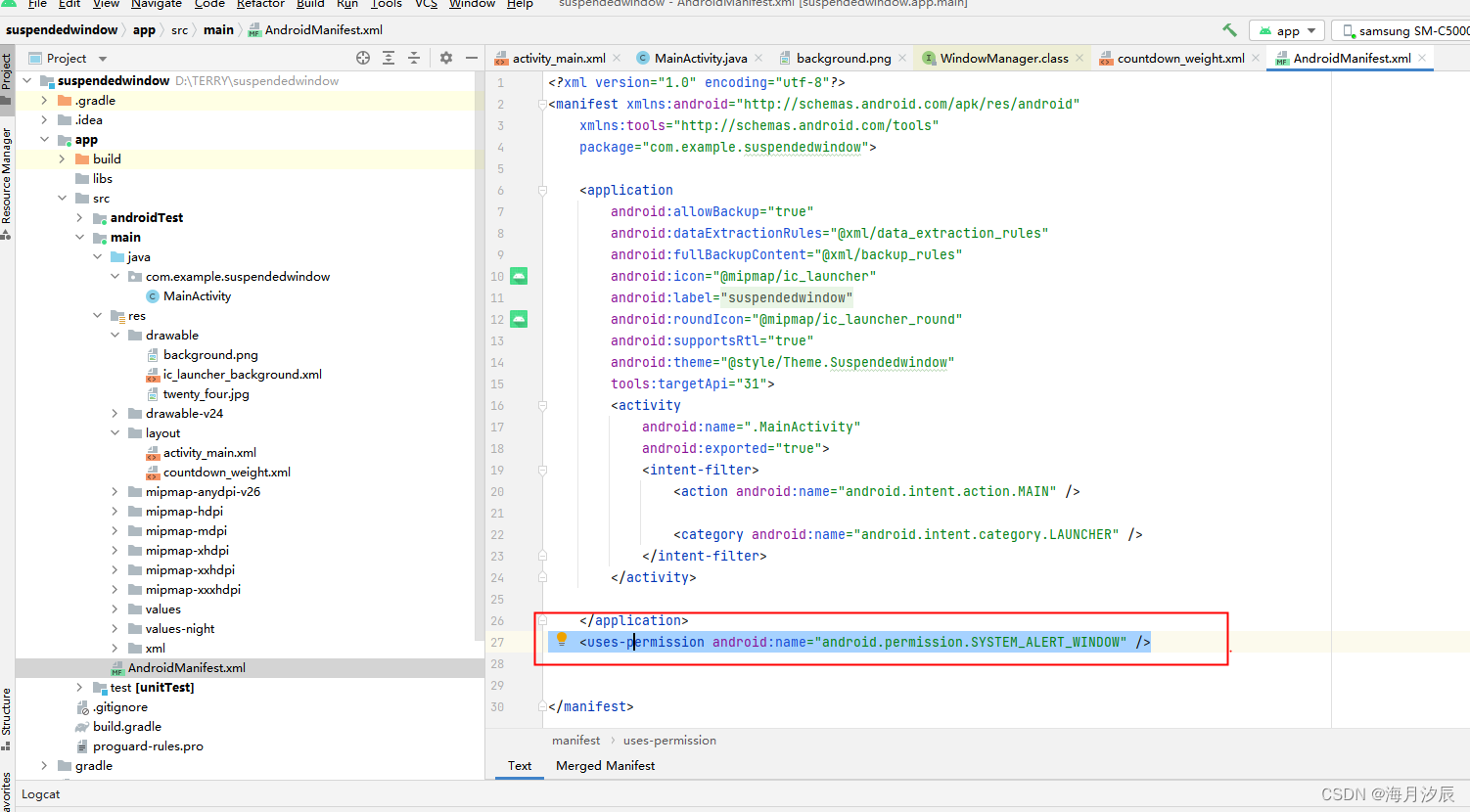Click the 'uses-permission' XML breadcrumb

pos(669,741)
